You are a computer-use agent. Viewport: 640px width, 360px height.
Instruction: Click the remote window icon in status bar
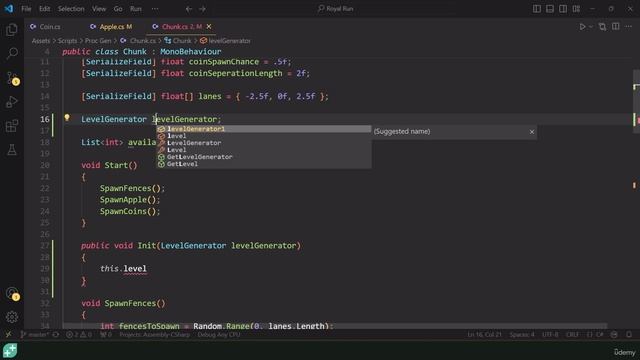tap(9, 335)
